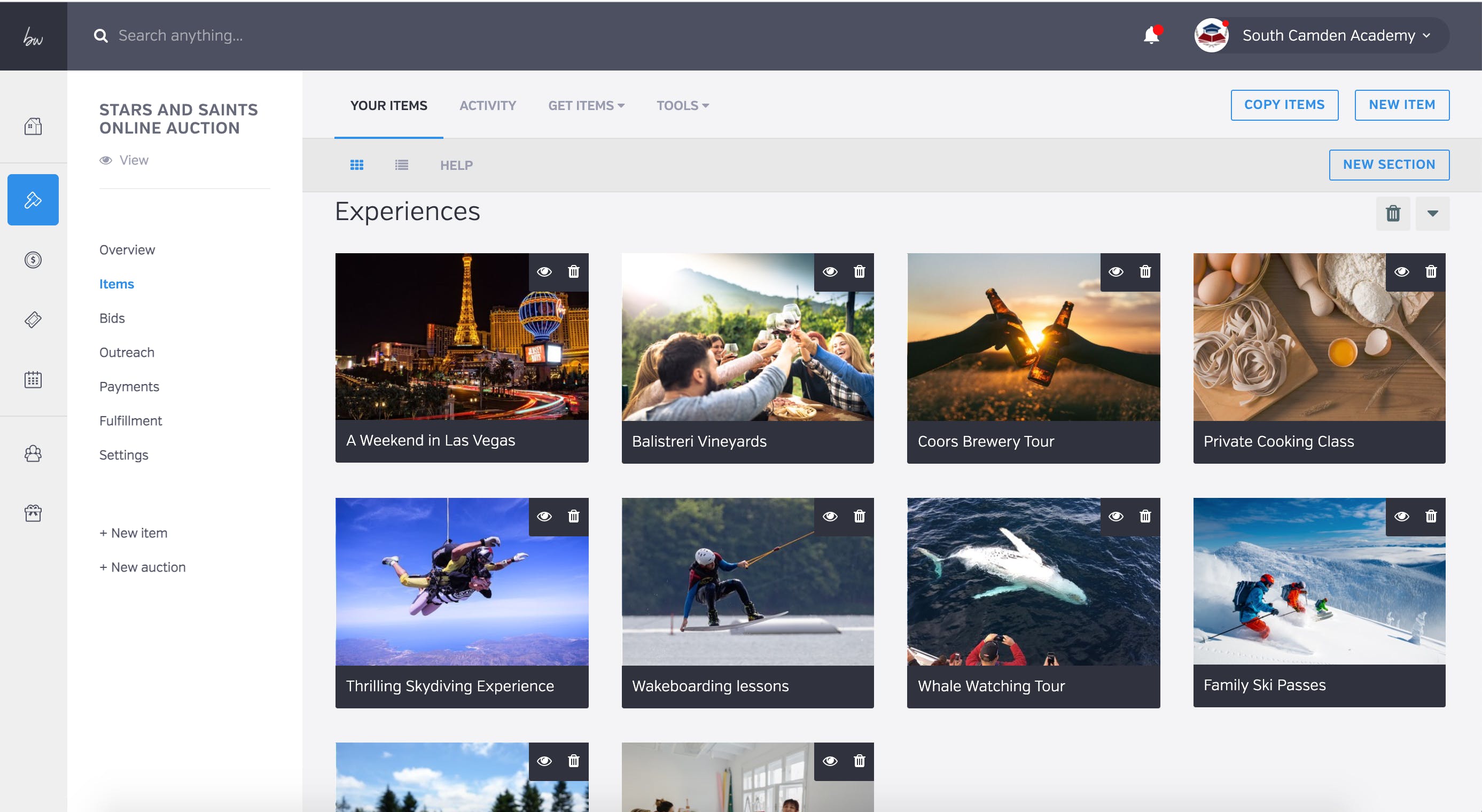Open the calendar events sidebar icon
Screen dimensions: 1482x812
point(33,379)
